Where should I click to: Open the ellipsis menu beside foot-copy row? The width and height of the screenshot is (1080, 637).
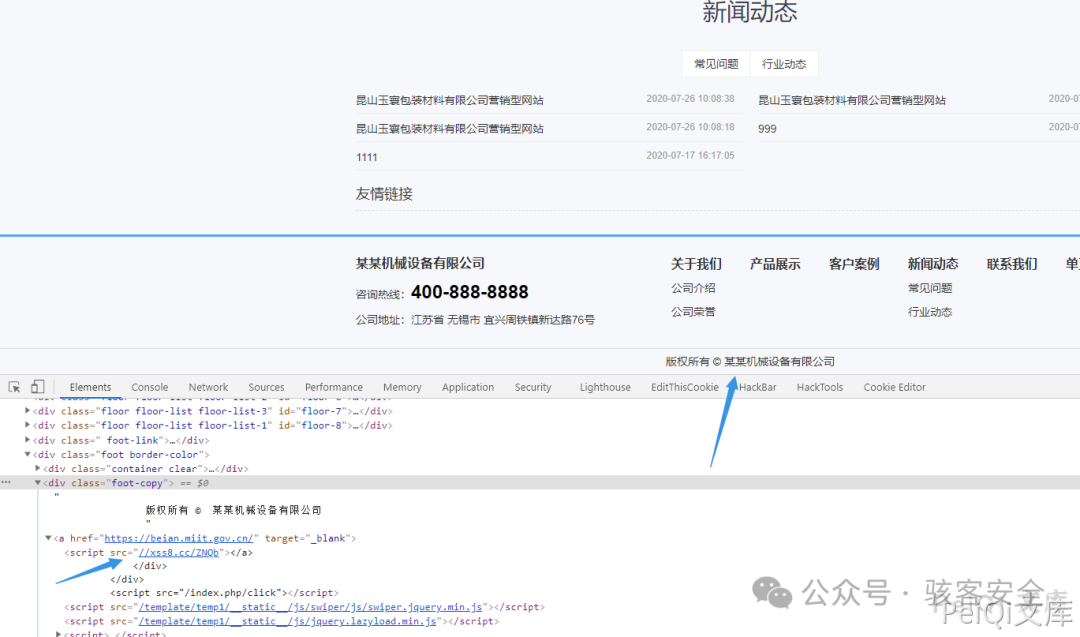pos(6,483)
